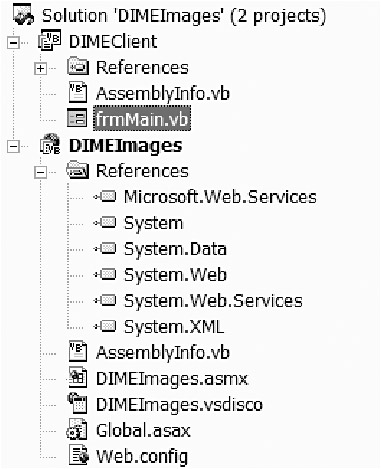This screenshot has width=381, height=469.
Task: Select the DIMEImages.asmx file icon
Action: [77, 378]
